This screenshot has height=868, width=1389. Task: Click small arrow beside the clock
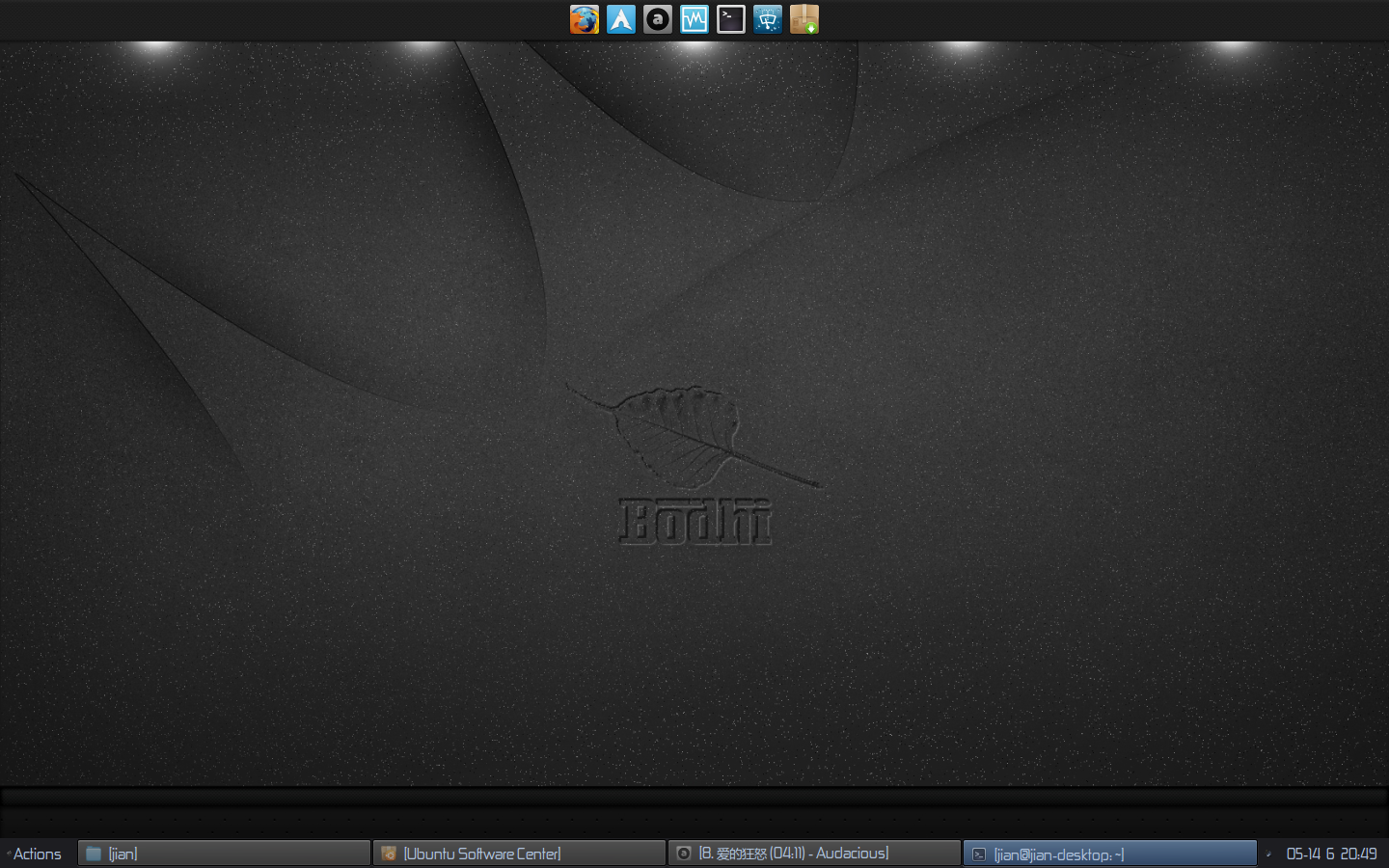[x=1268, y=854]
